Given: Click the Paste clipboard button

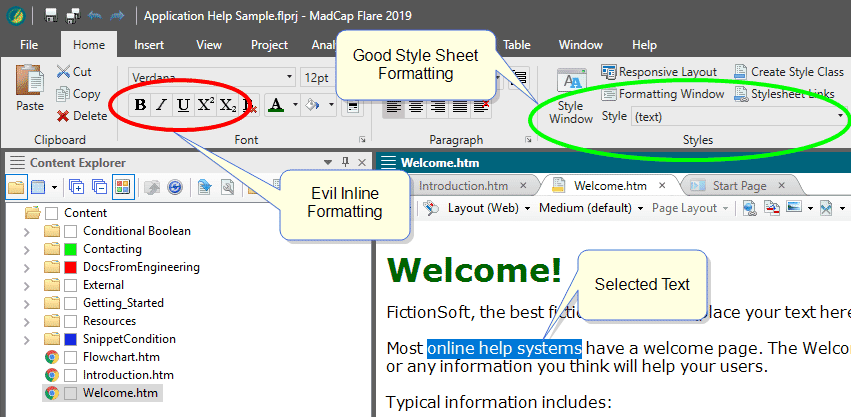Looking at the screenshot, I should click(x=30, y=88).
